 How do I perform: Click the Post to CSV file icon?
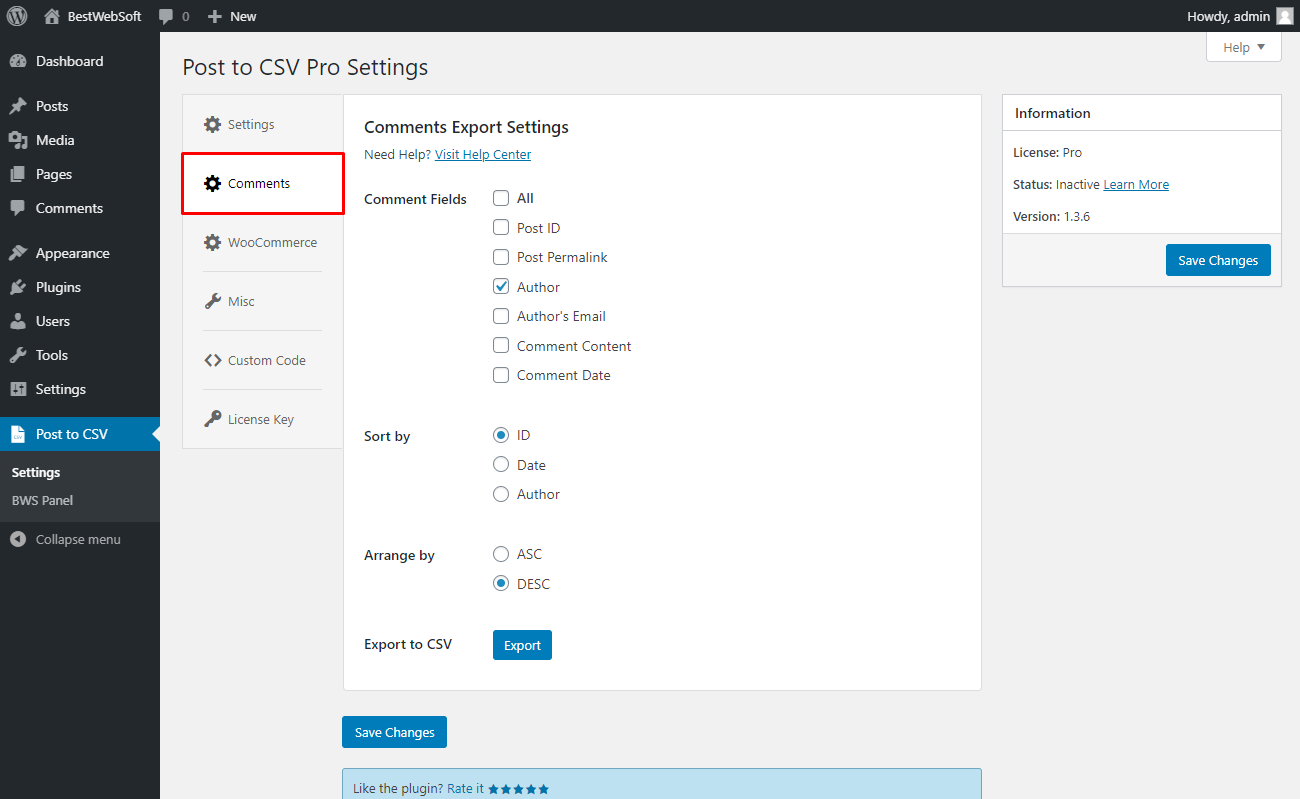(18, 434)
